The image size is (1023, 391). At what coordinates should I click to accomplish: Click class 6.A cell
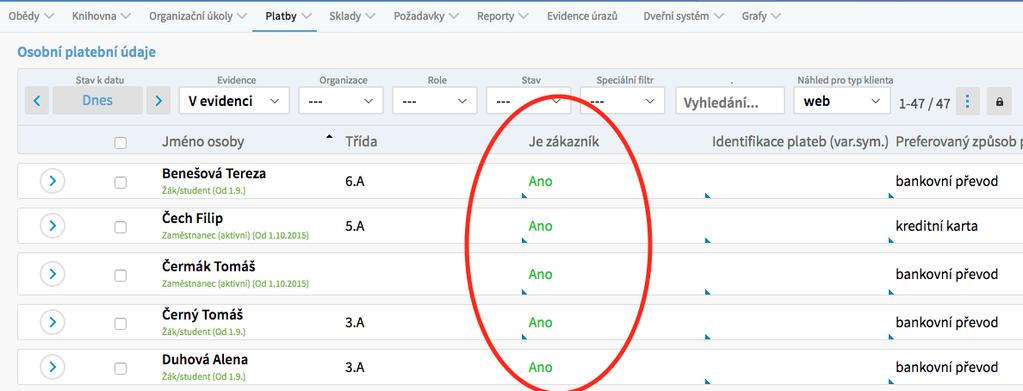(x=354, y=181)
